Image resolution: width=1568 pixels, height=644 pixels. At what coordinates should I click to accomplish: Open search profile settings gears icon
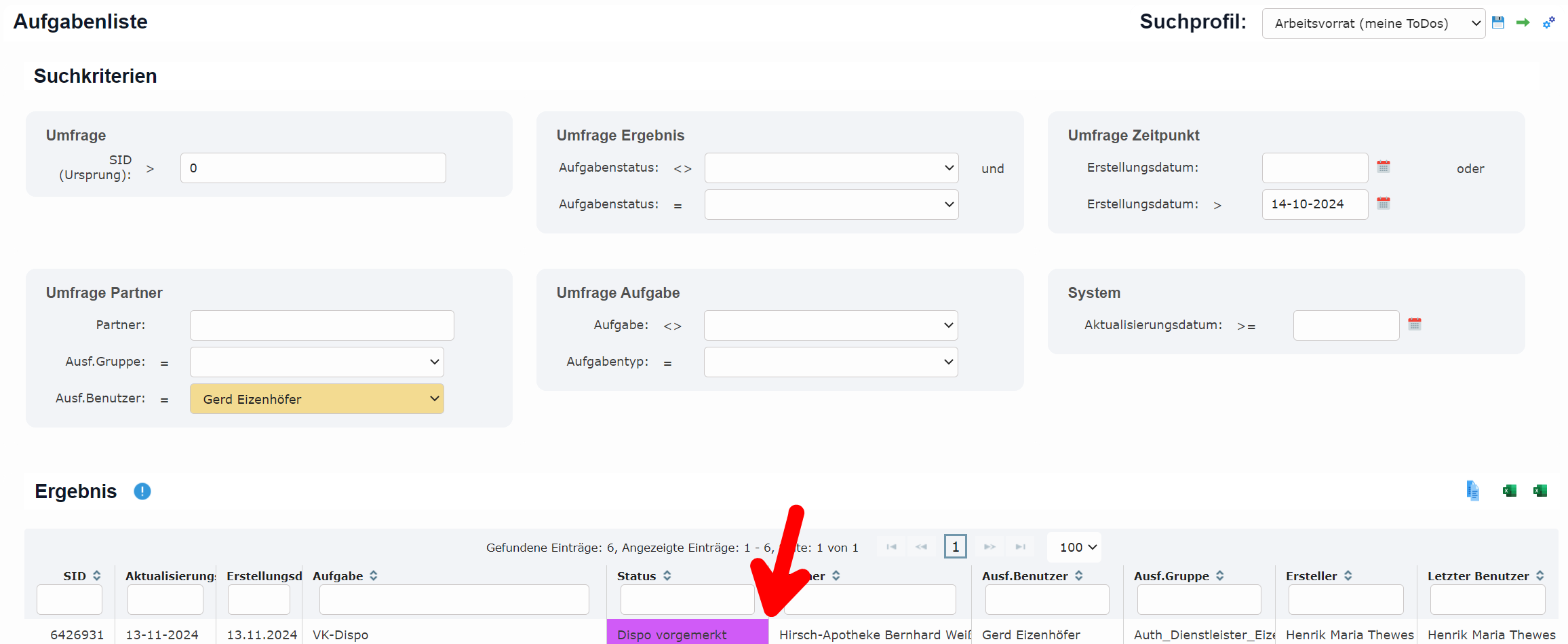1549,22
